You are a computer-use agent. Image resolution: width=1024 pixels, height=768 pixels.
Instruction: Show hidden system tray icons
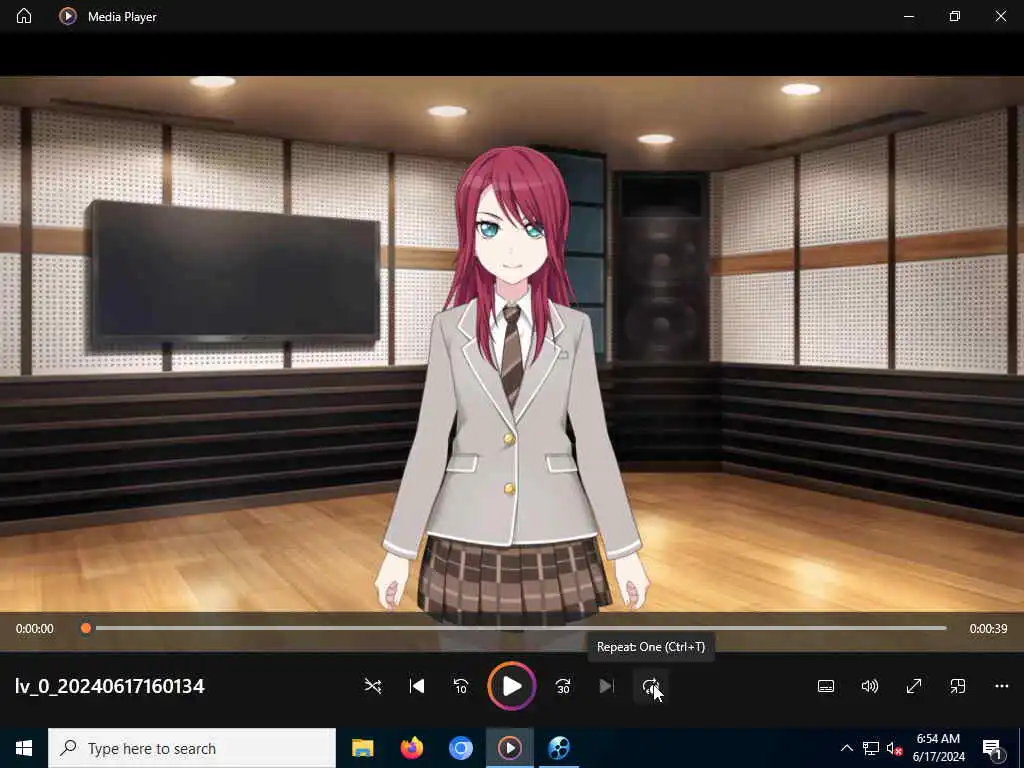point(846,748)
